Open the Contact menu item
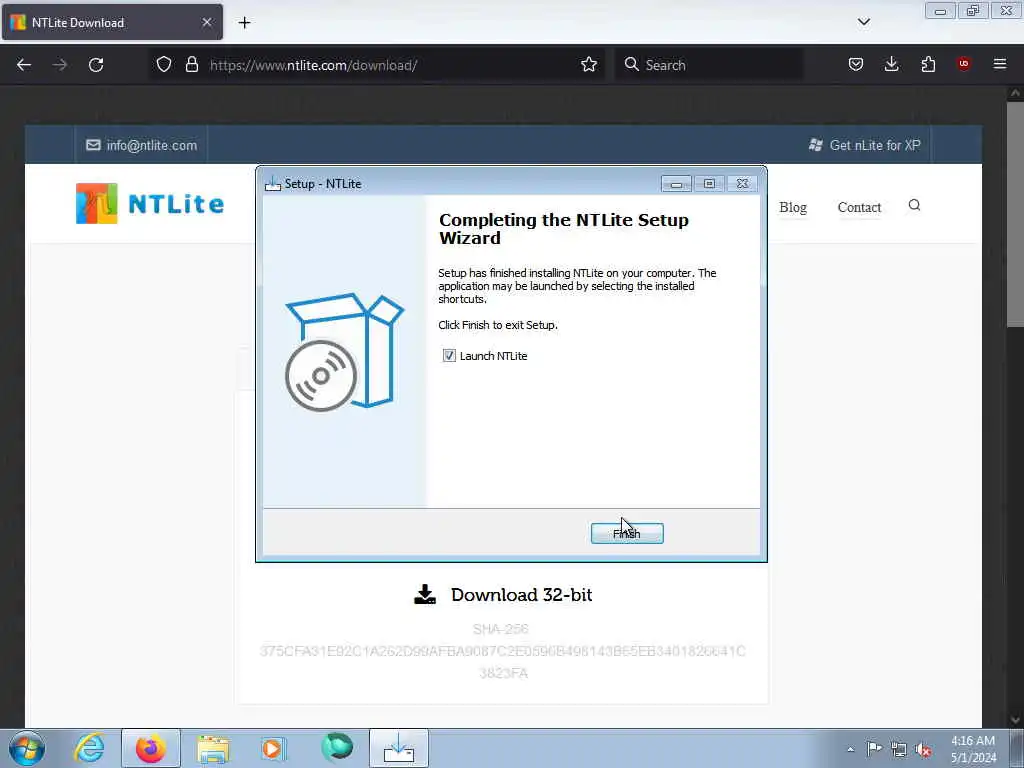 [859, 207]
